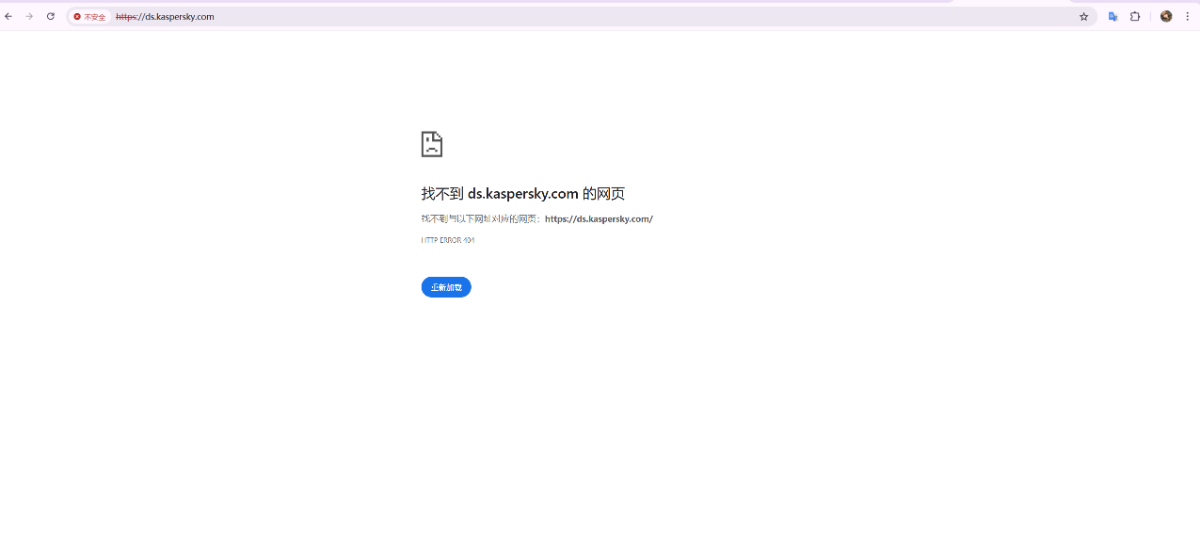This screenshot has width=1200, height=548.
Task: Click the browser forward arrow
Action: point(30,16)
